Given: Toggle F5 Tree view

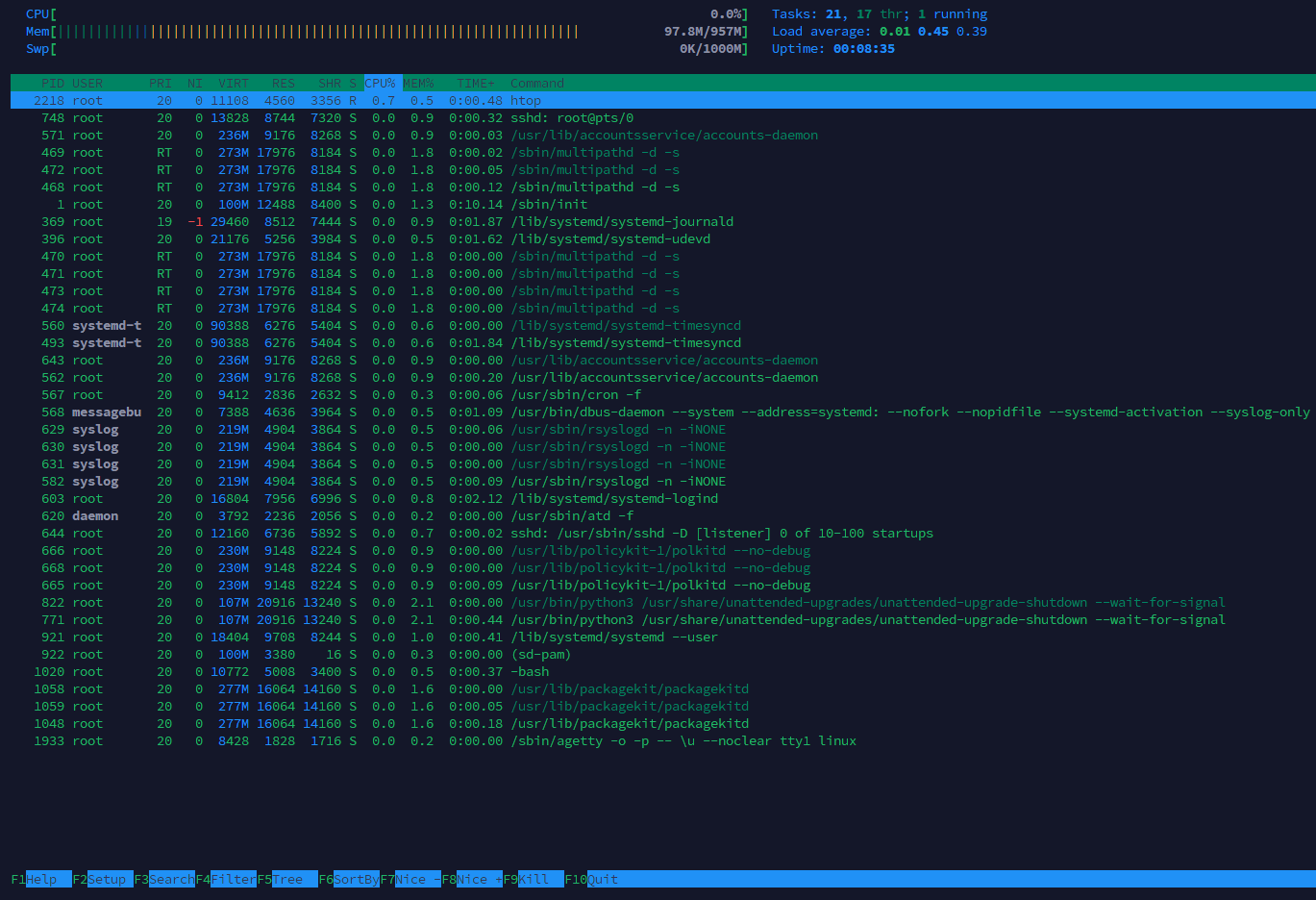Looking at the screenshot, I should [287, 879].
